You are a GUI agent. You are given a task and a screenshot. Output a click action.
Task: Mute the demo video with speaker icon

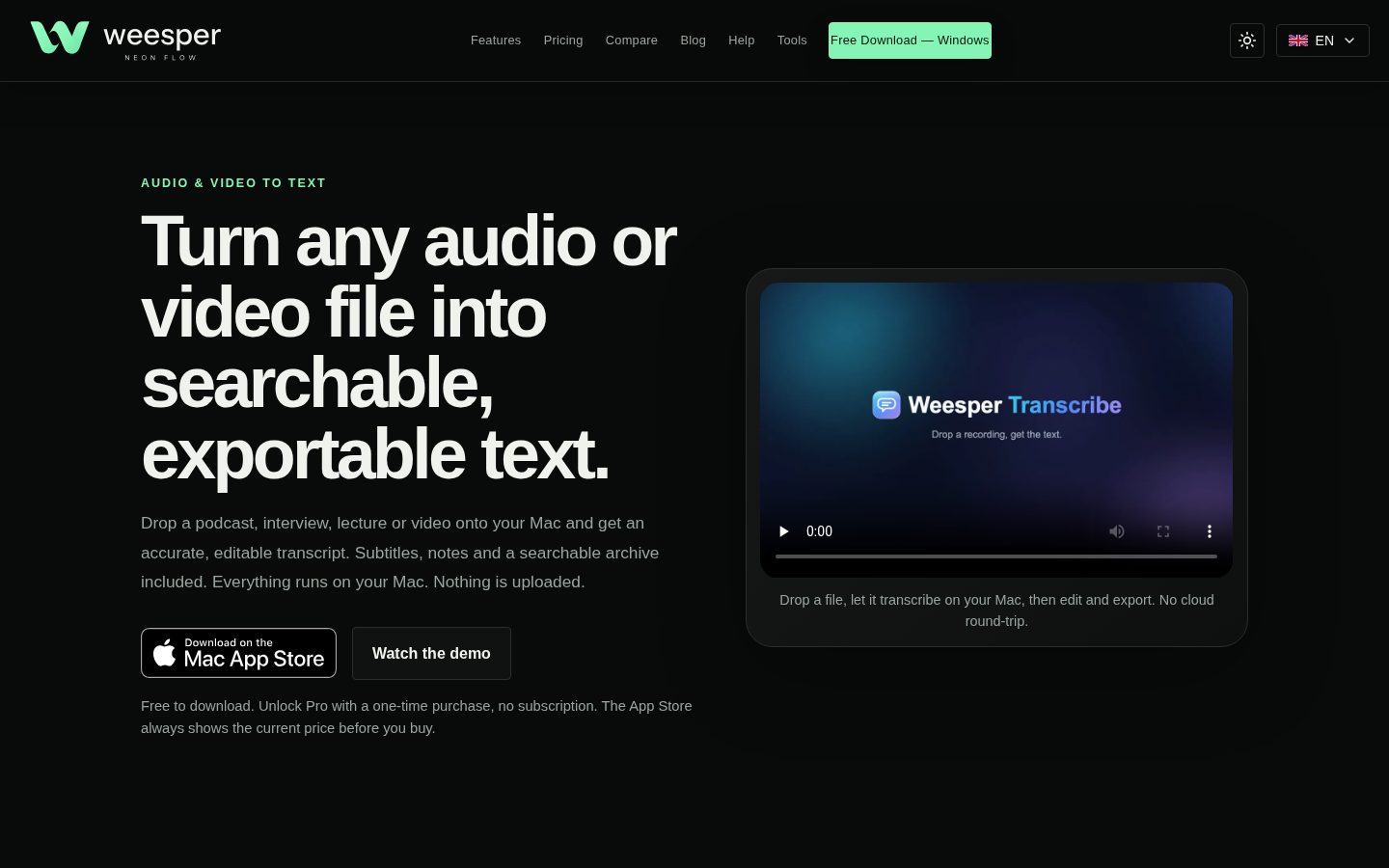tap(1117, 531)
